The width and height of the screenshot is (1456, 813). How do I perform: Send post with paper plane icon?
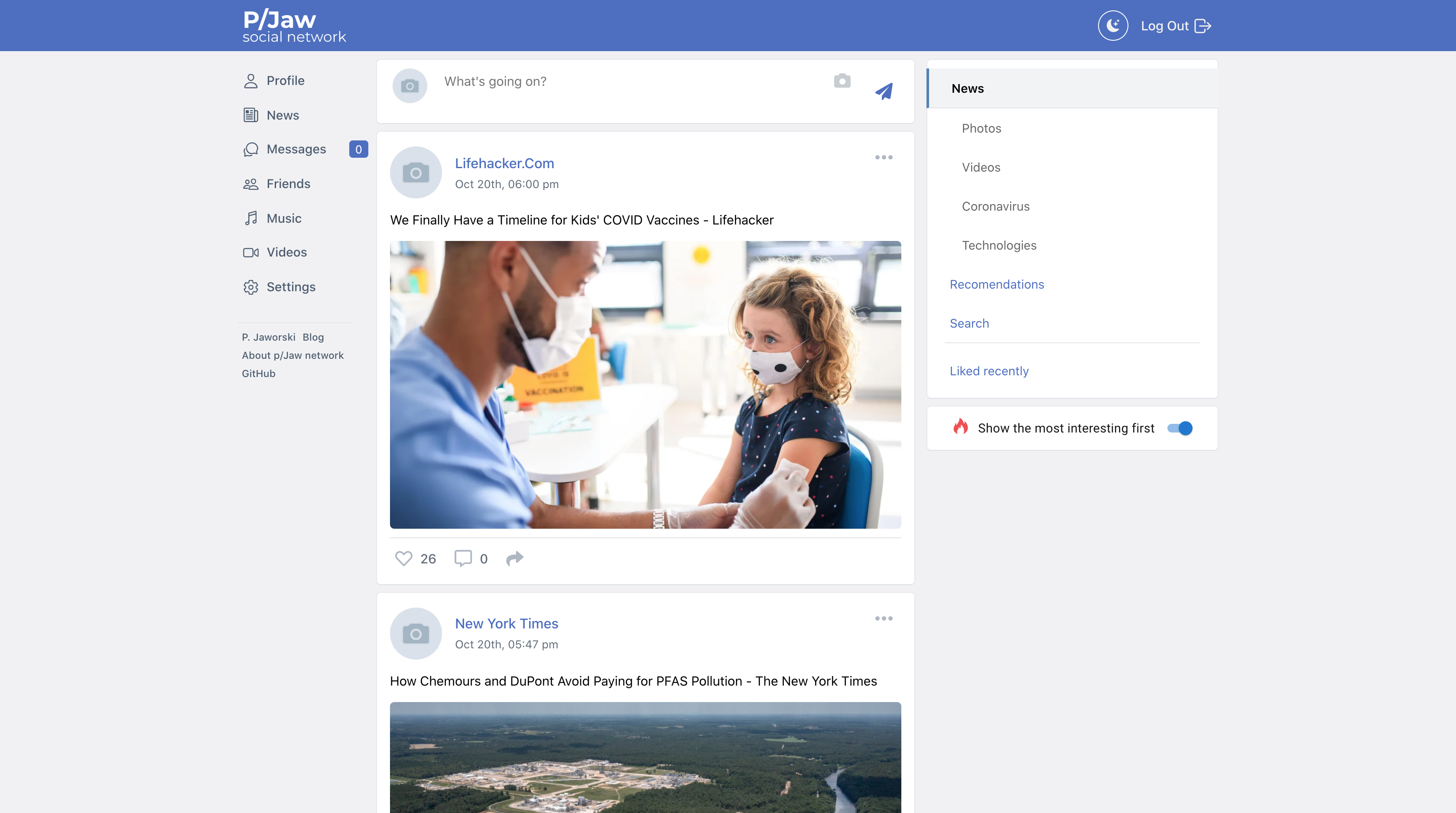click(884, 91)
